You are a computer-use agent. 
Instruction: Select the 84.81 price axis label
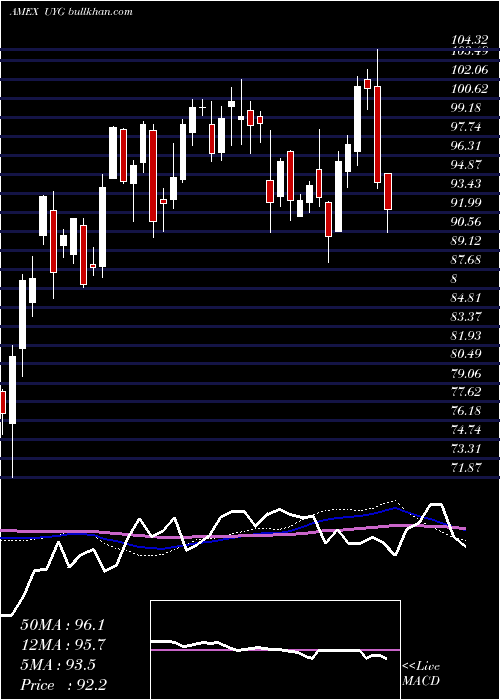pos(468,298)
